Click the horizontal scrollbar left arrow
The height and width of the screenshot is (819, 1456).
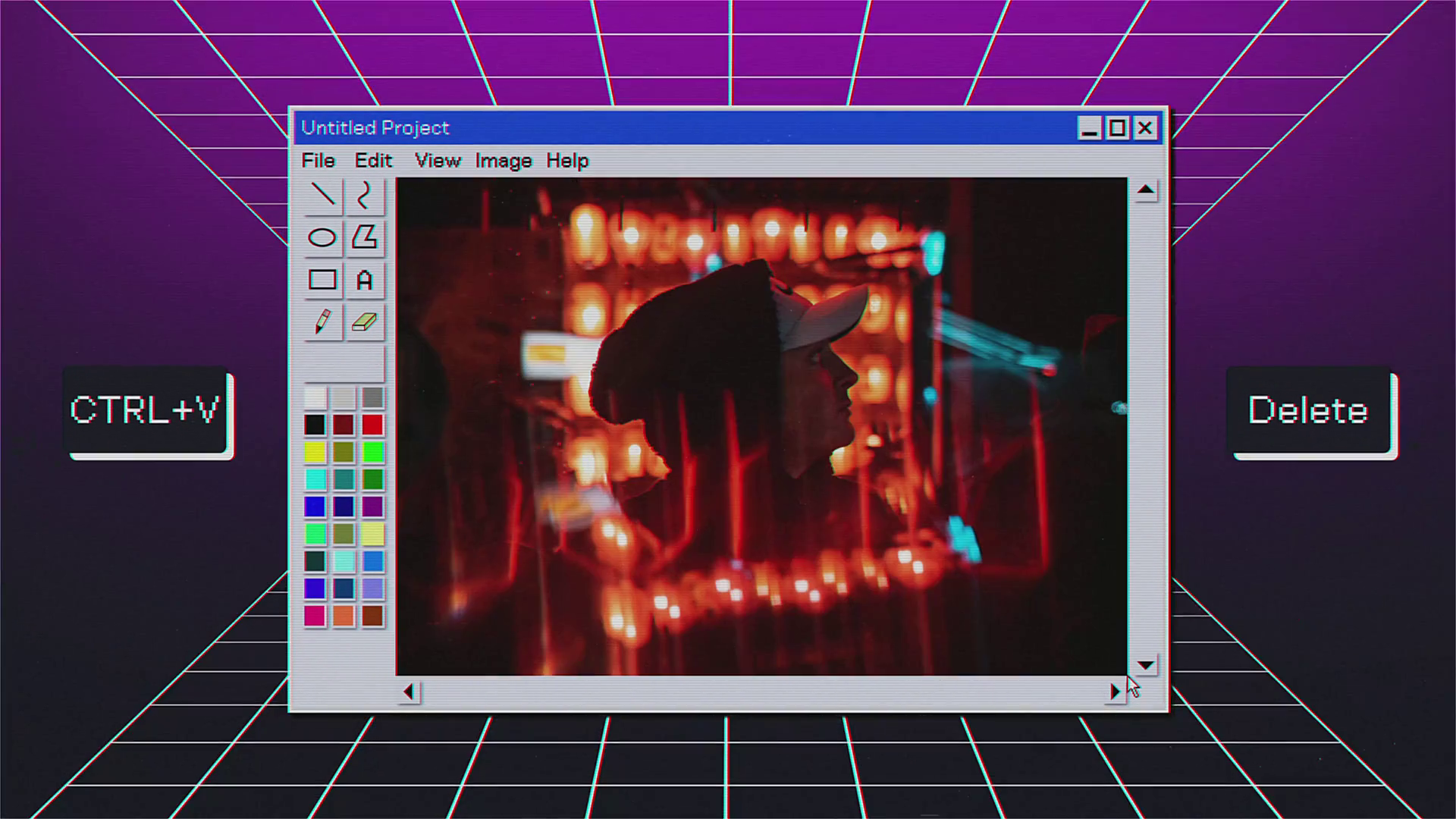pyautogui.click(x=409, y=692)
